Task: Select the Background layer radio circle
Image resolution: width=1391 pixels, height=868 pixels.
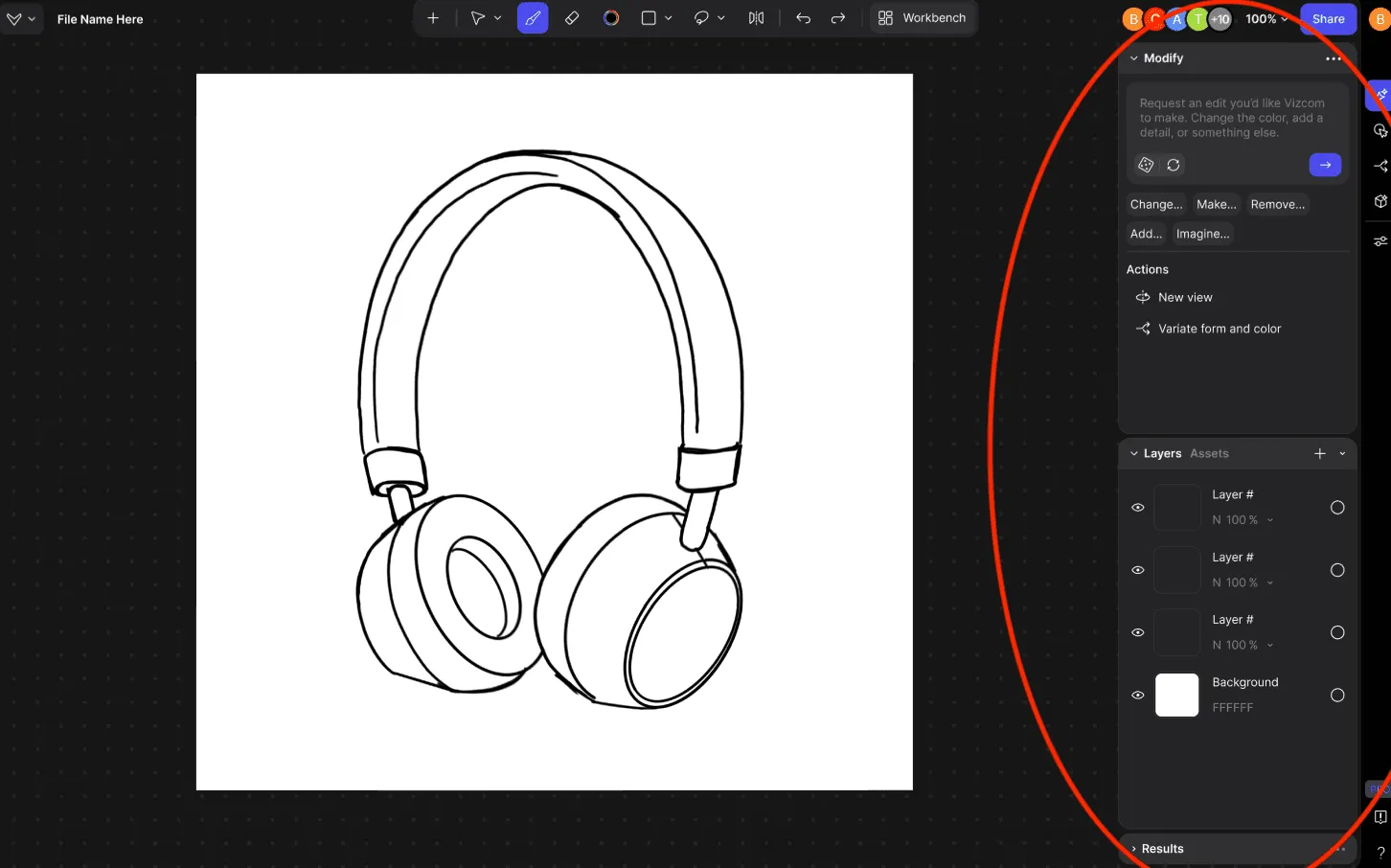Action: (1337, 696)
